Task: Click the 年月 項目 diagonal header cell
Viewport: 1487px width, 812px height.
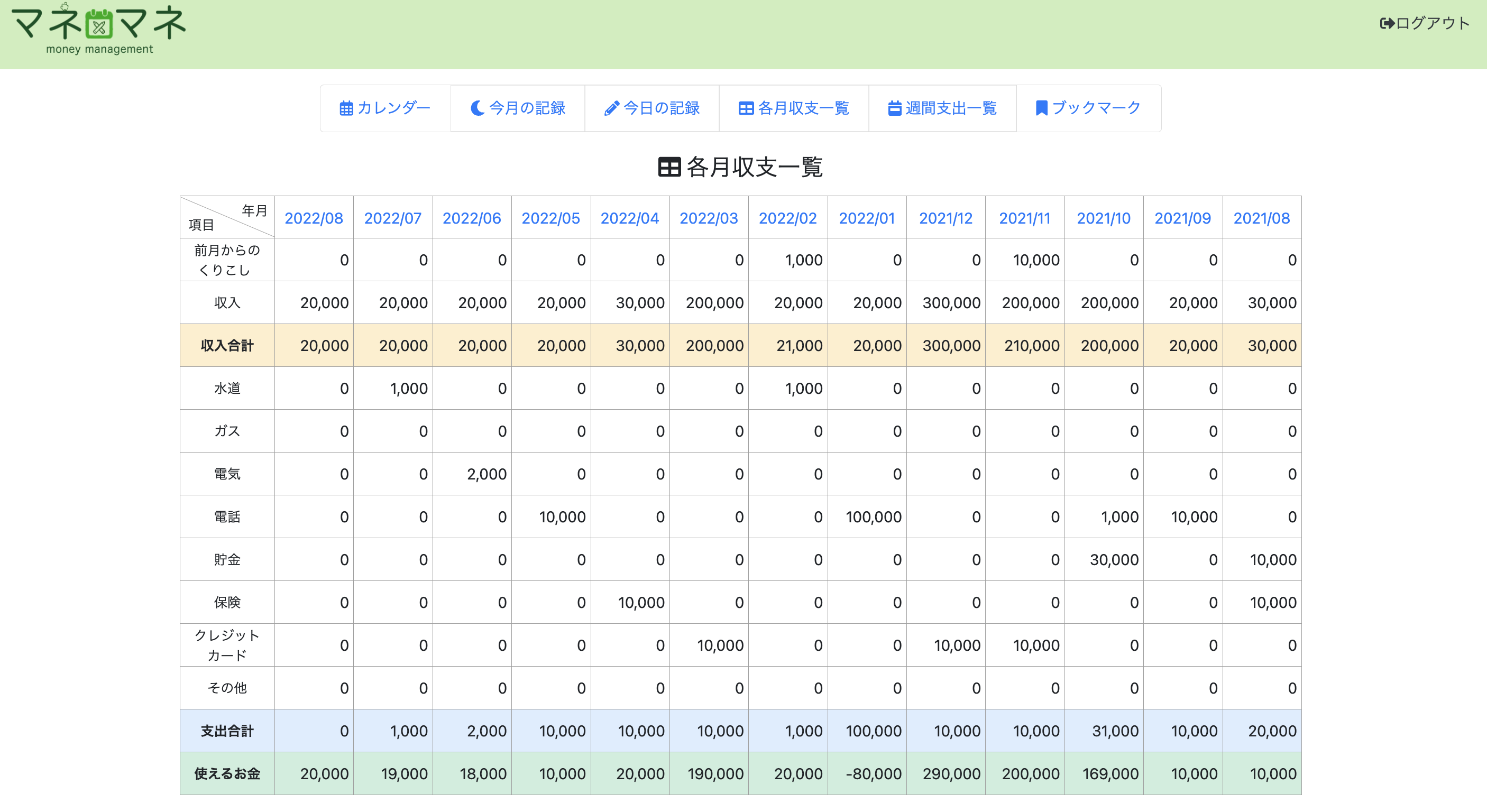Action: (227, 217)
